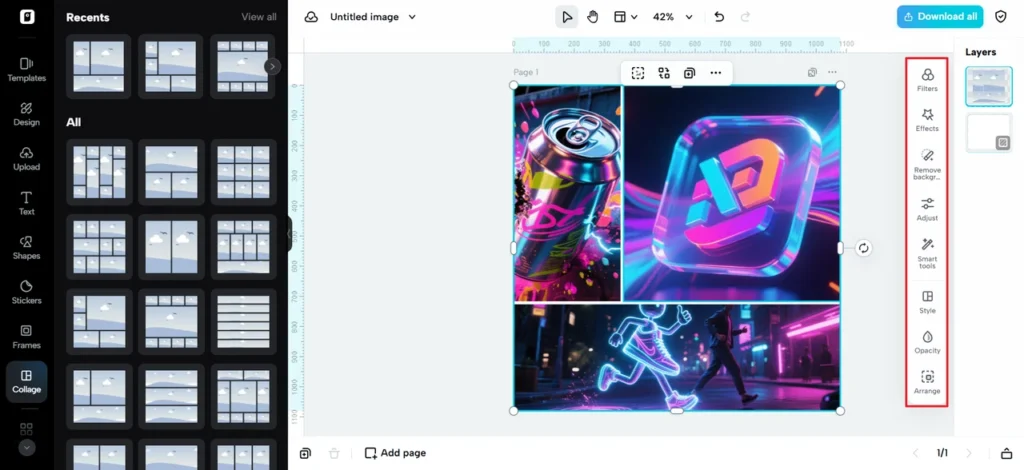This screenshot has height=470, width=1024.
Task: Collapse the left panel handle
Action: pos(289,234)
